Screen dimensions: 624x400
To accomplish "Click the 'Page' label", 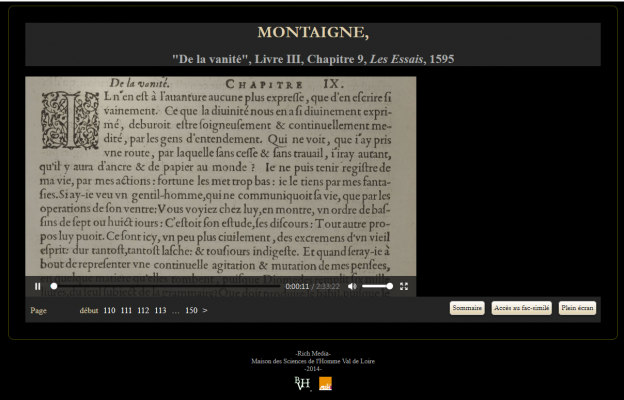I will coord(39,310).
